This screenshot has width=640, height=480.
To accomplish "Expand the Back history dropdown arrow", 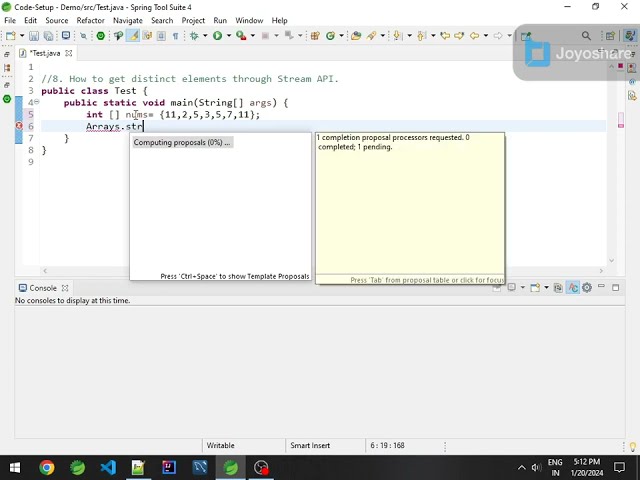I will pos(486,36).
